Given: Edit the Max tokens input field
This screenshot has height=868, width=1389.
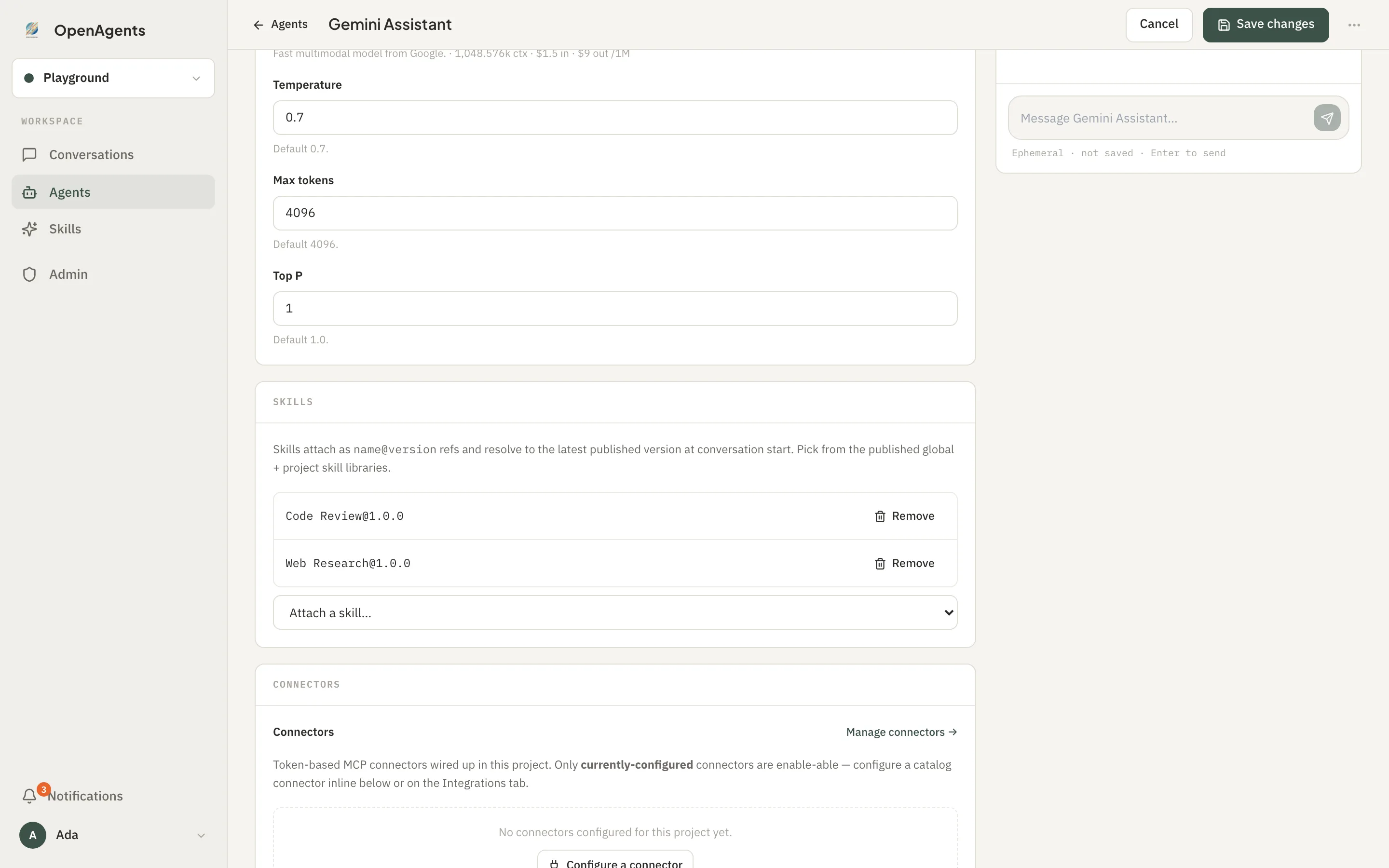Looking at the screenshot, I should click(615, 213).
